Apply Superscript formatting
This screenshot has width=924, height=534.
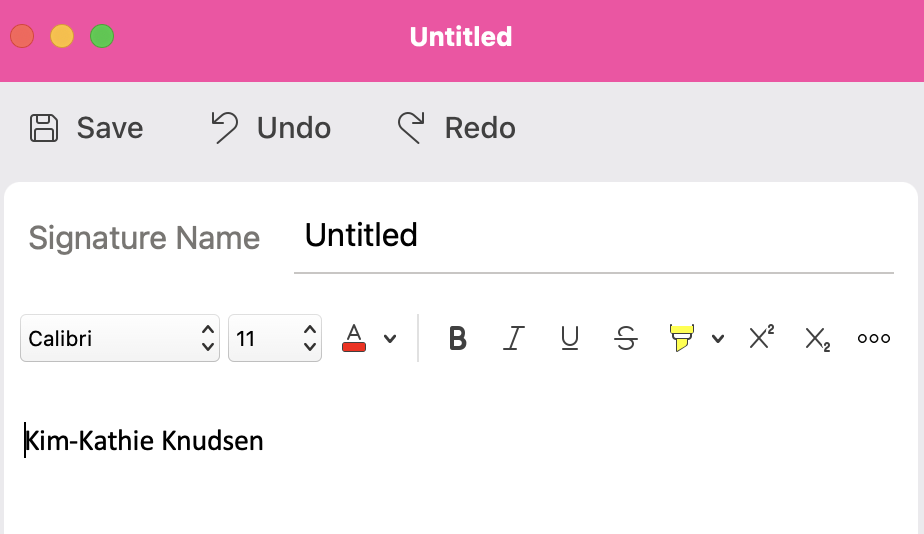761,337
